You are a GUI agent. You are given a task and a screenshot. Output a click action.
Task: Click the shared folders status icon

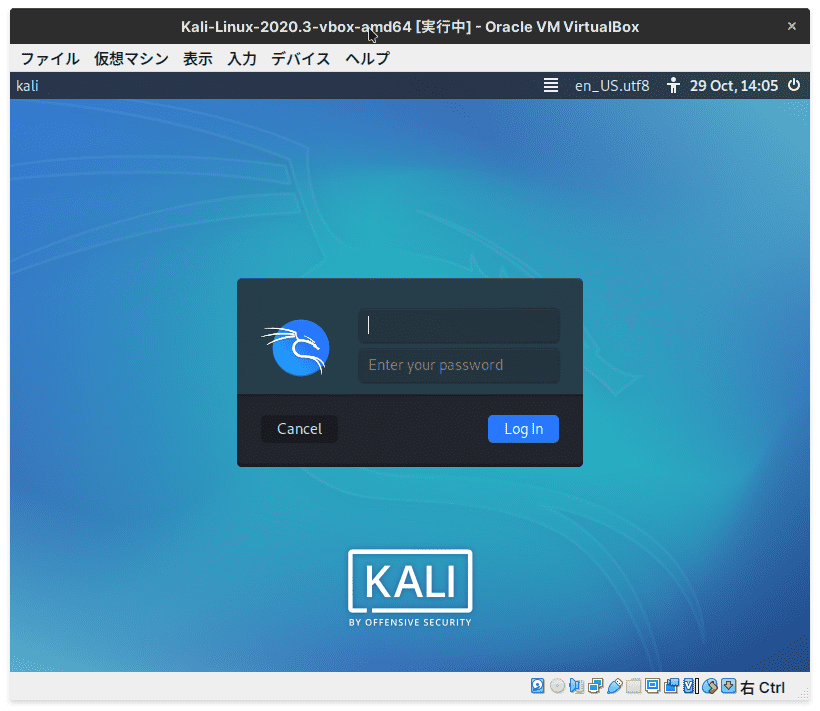point(633,686)
